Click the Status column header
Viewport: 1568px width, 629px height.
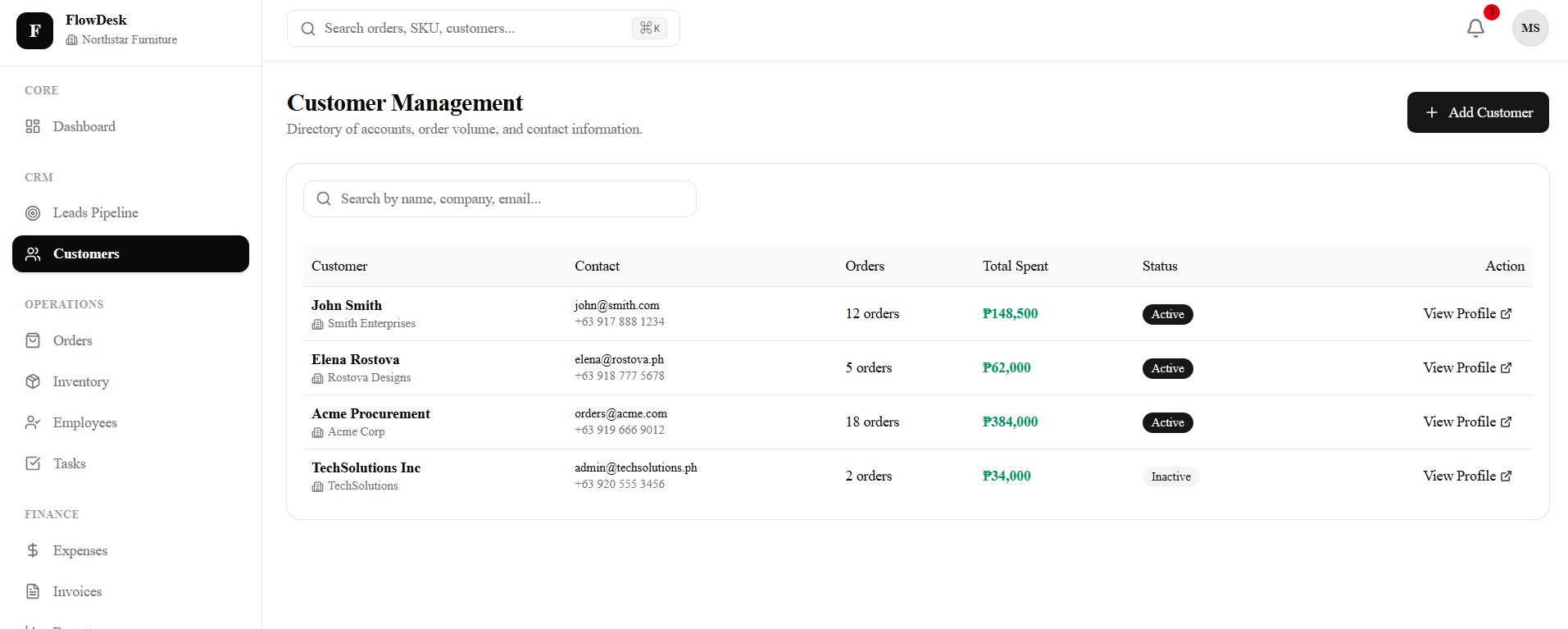pos(1160,266)
